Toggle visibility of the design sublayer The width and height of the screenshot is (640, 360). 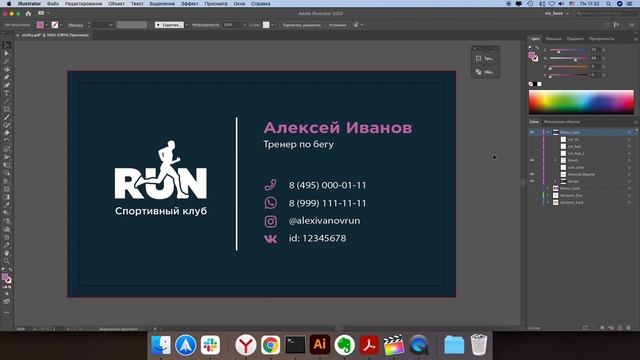pyautogui.click(x=532, y=181)
